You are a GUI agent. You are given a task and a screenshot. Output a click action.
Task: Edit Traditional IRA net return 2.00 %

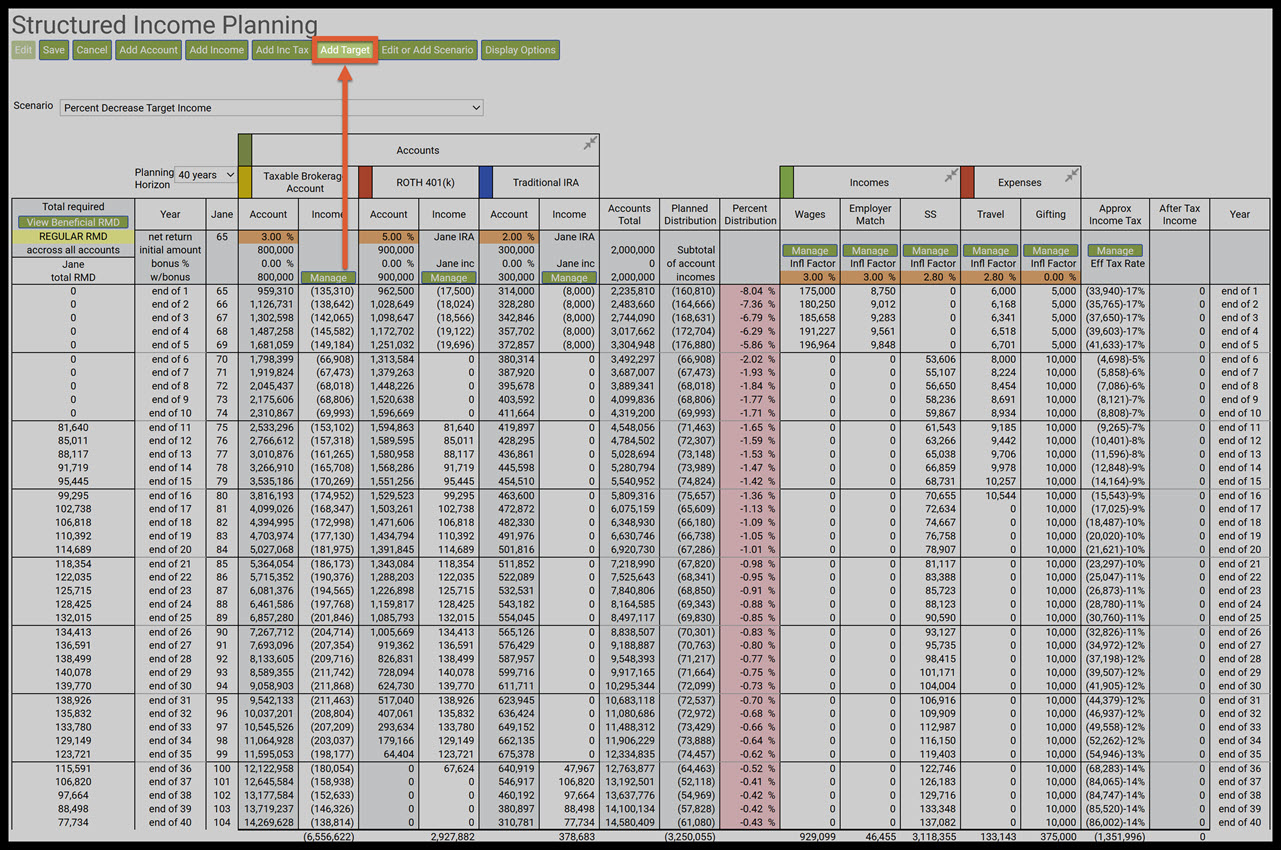pyautogui.click(x=509, y=237)
